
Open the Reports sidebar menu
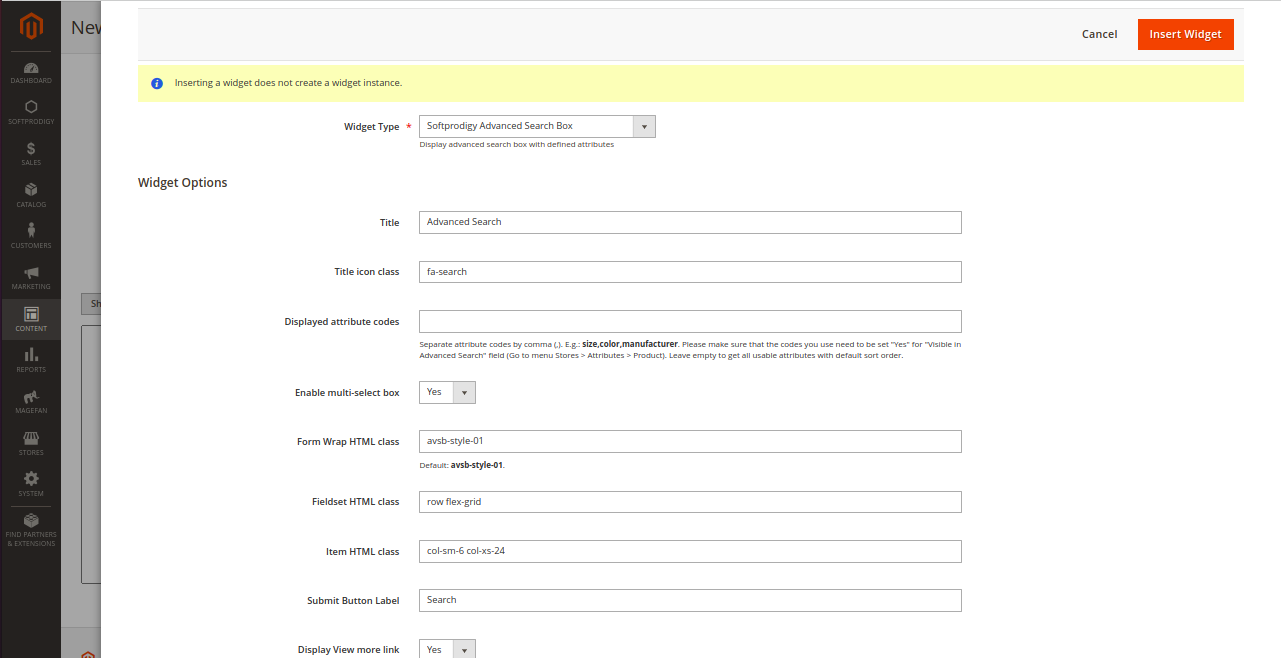point(31,360)
